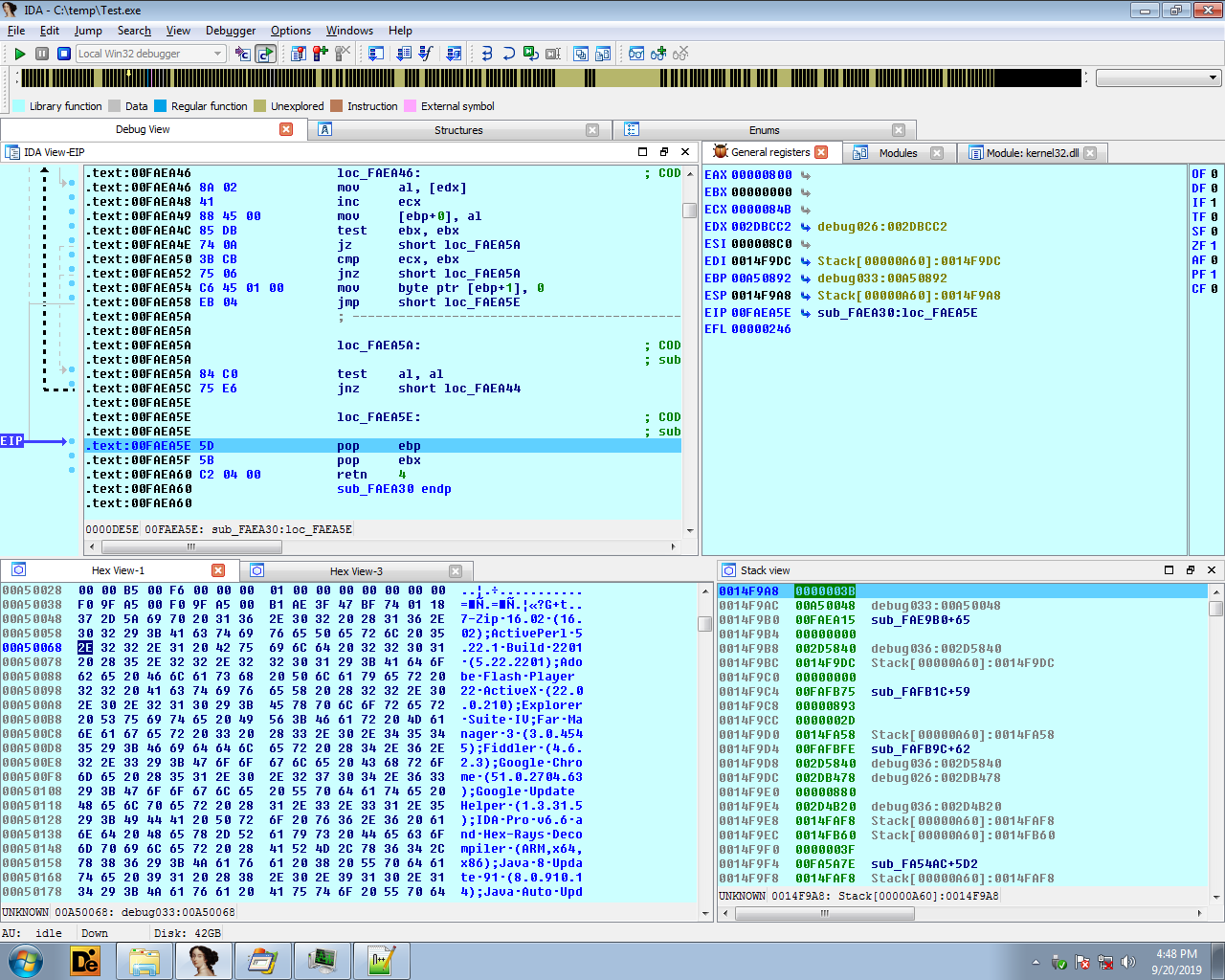Image resolution: width=1225 pixels, height=980 pixels.
Task: Toggle the highlighted green C toolbar button
Action: tap(266, 54)
